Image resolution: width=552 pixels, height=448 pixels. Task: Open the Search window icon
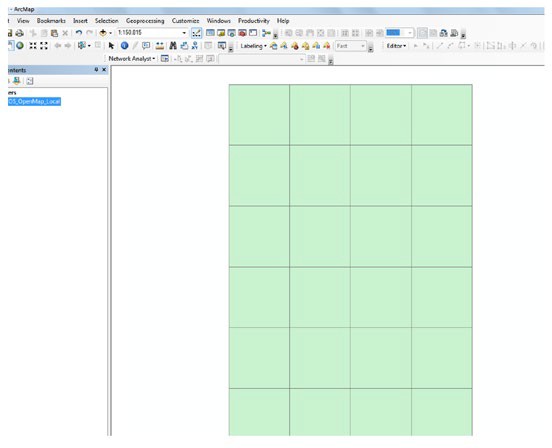coord(231,33)
